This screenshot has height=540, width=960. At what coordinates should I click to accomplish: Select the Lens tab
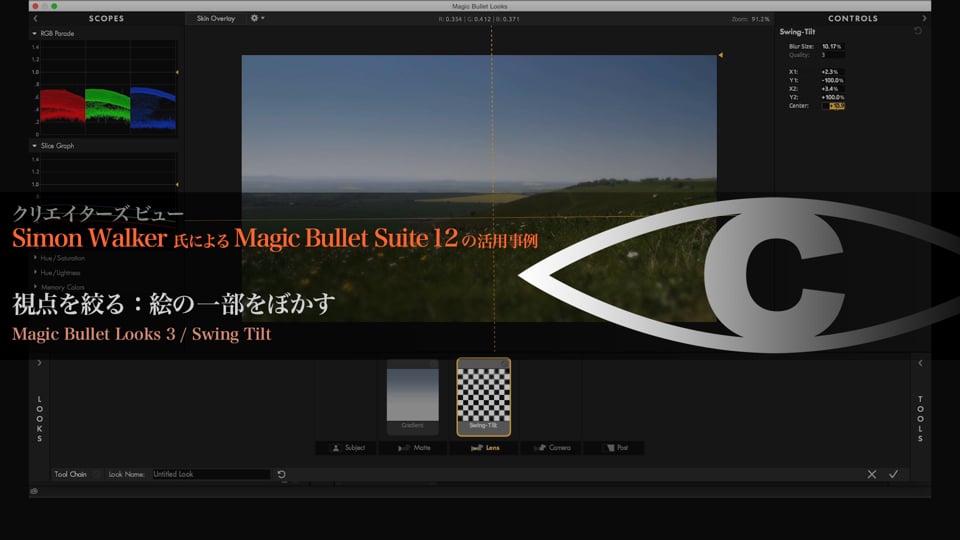click(485, 448)
